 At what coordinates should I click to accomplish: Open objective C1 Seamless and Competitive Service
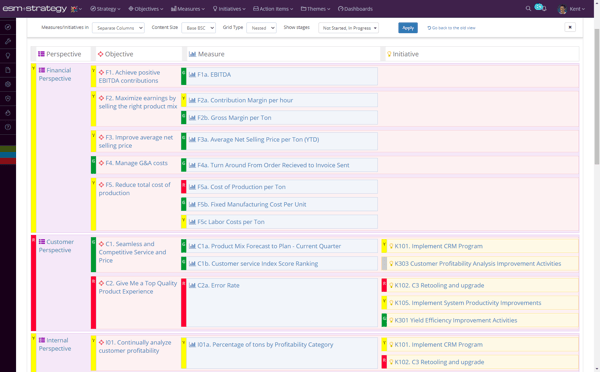click(x=132, y=252)
